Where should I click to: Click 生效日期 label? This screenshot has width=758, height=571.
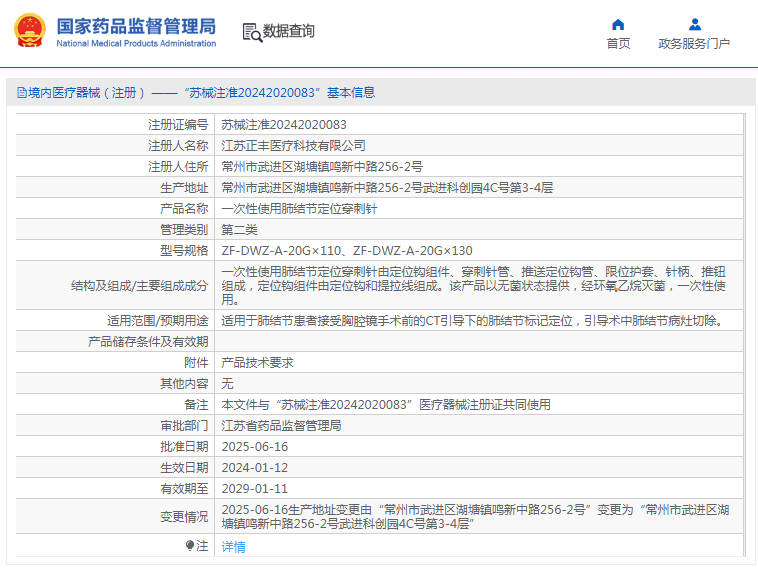pyautogui.click(x=184, y=468)
